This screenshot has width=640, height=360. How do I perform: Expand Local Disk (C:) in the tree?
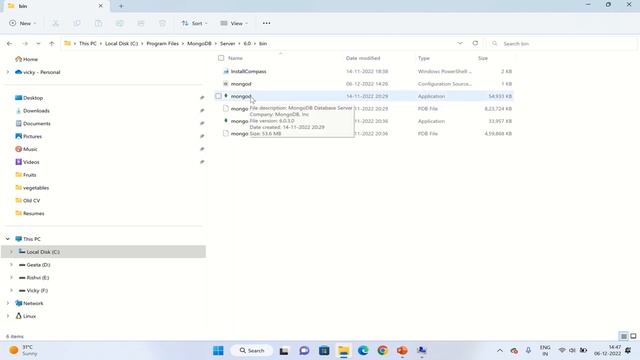coord(11,252)
